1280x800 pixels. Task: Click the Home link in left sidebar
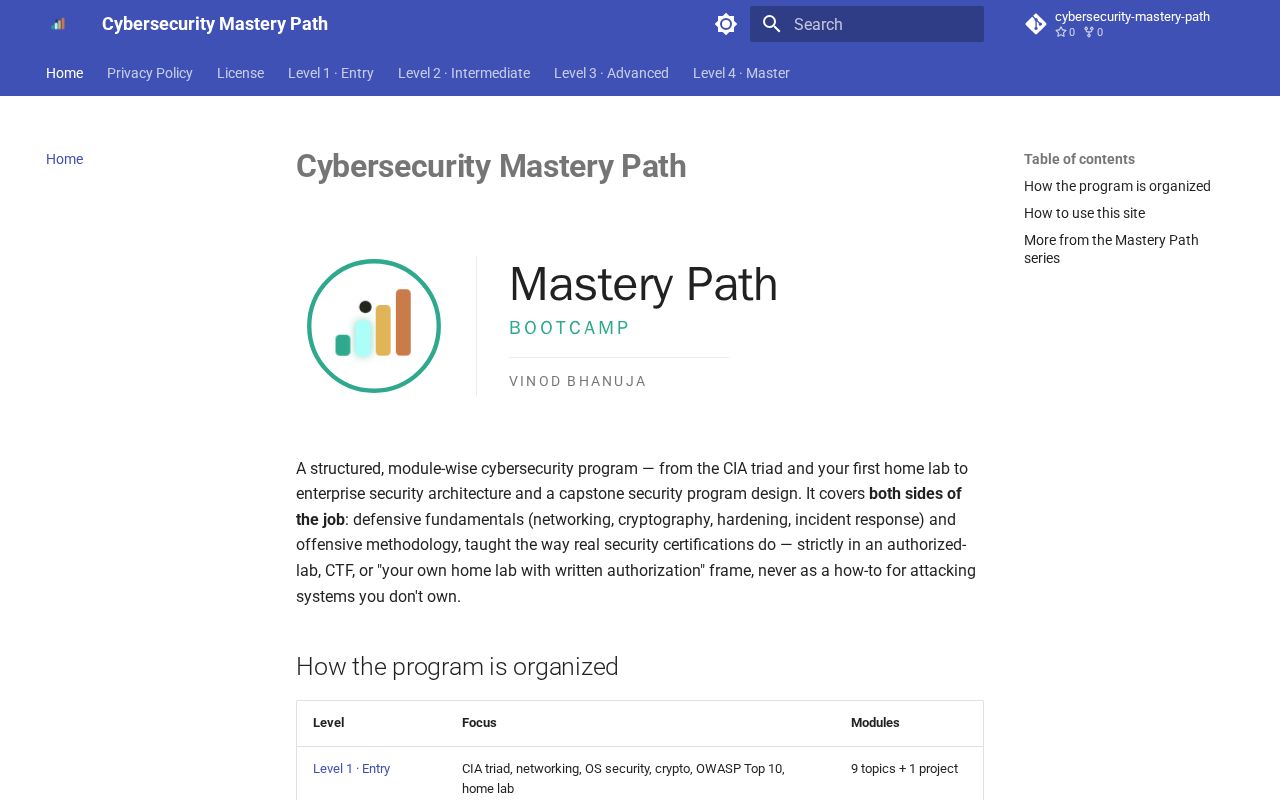pyautogui.click(x=65, y=159)
